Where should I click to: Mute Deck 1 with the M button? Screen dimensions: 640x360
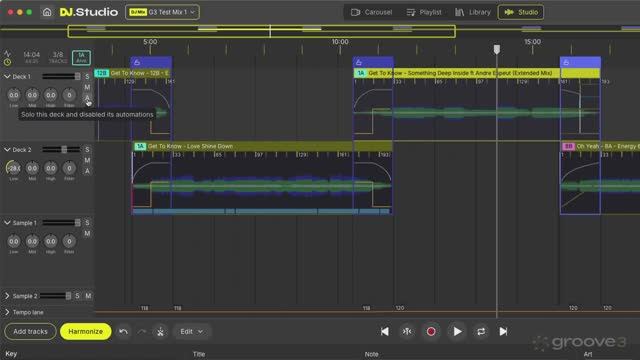87,87
